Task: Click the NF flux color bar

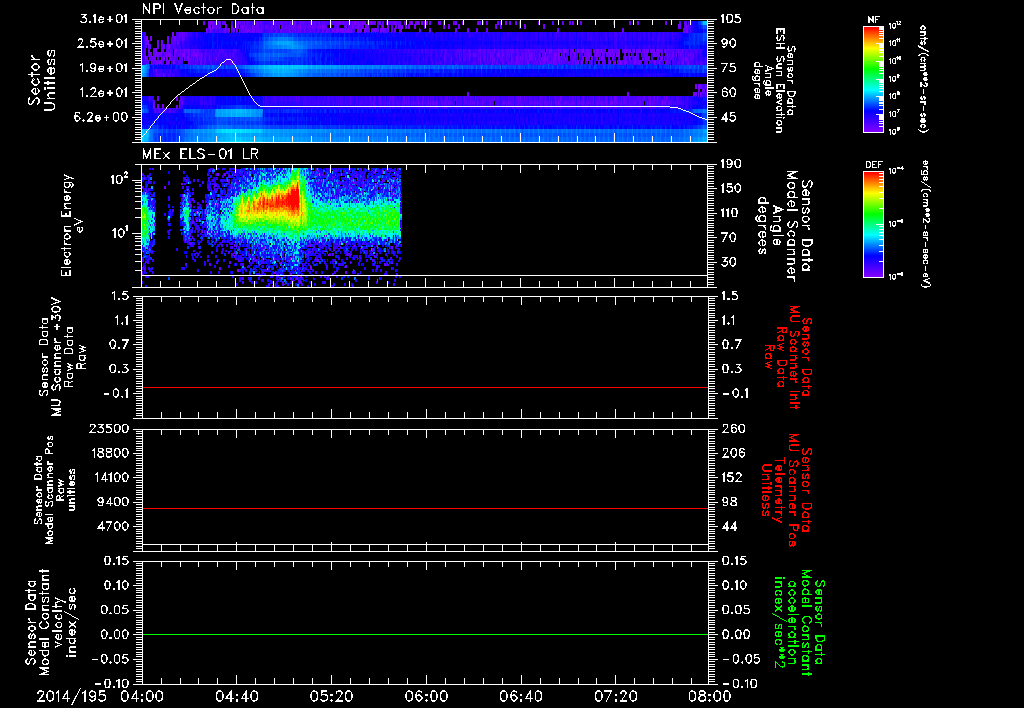Action: coord(873,79)
